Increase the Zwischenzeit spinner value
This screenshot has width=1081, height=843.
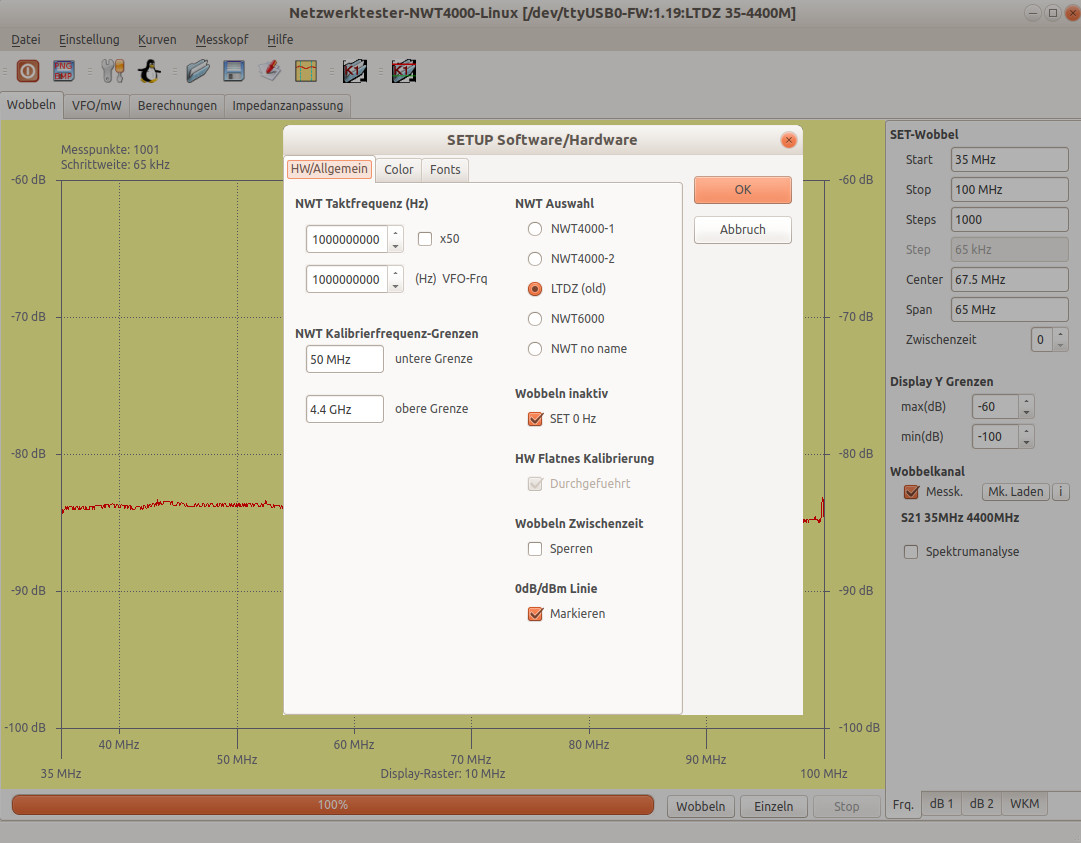pos(1060,334)
